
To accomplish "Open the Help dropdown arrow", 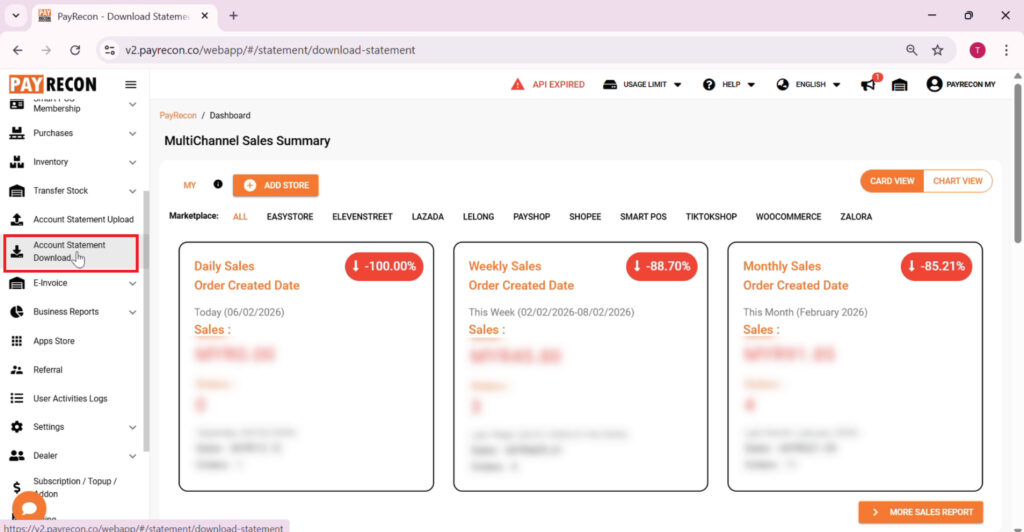I will [x=751, y=85].
